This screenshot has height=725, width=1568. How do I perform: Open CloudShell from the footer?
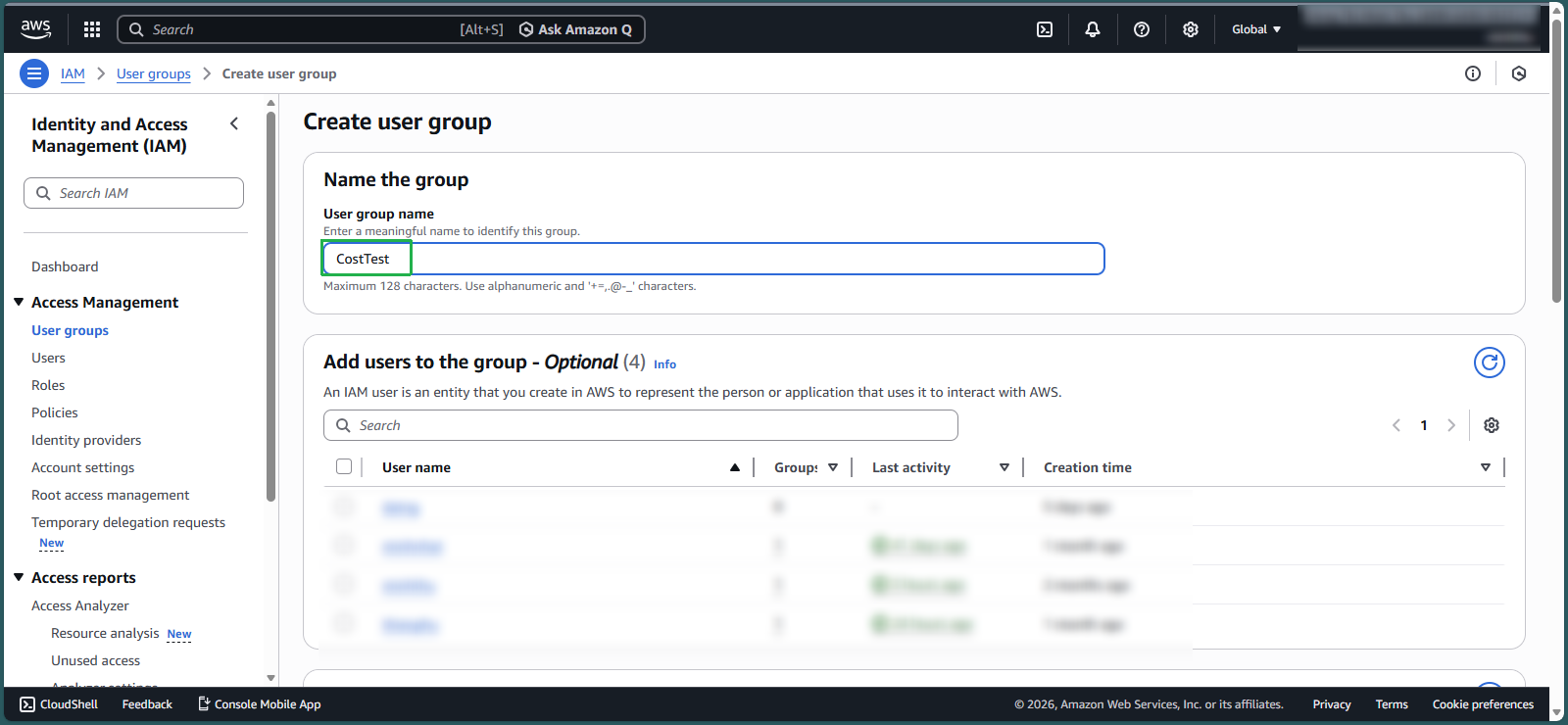59,704
